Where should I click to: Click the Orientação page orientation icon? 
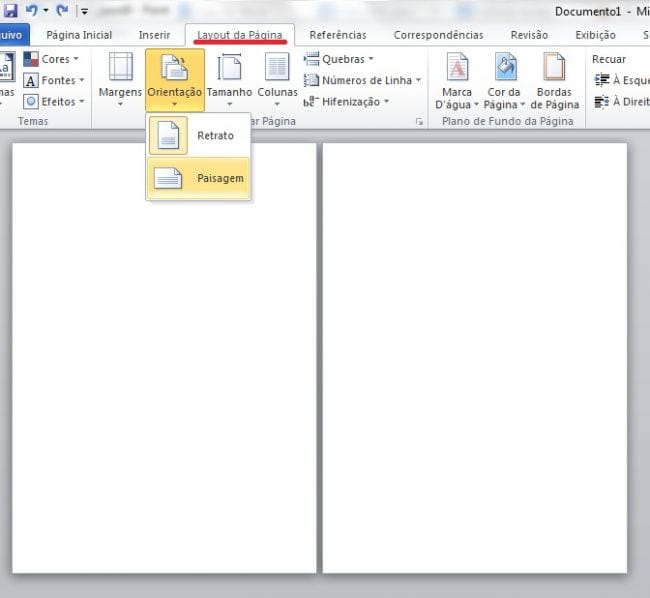pyautogui.click(x=174, y=70)
